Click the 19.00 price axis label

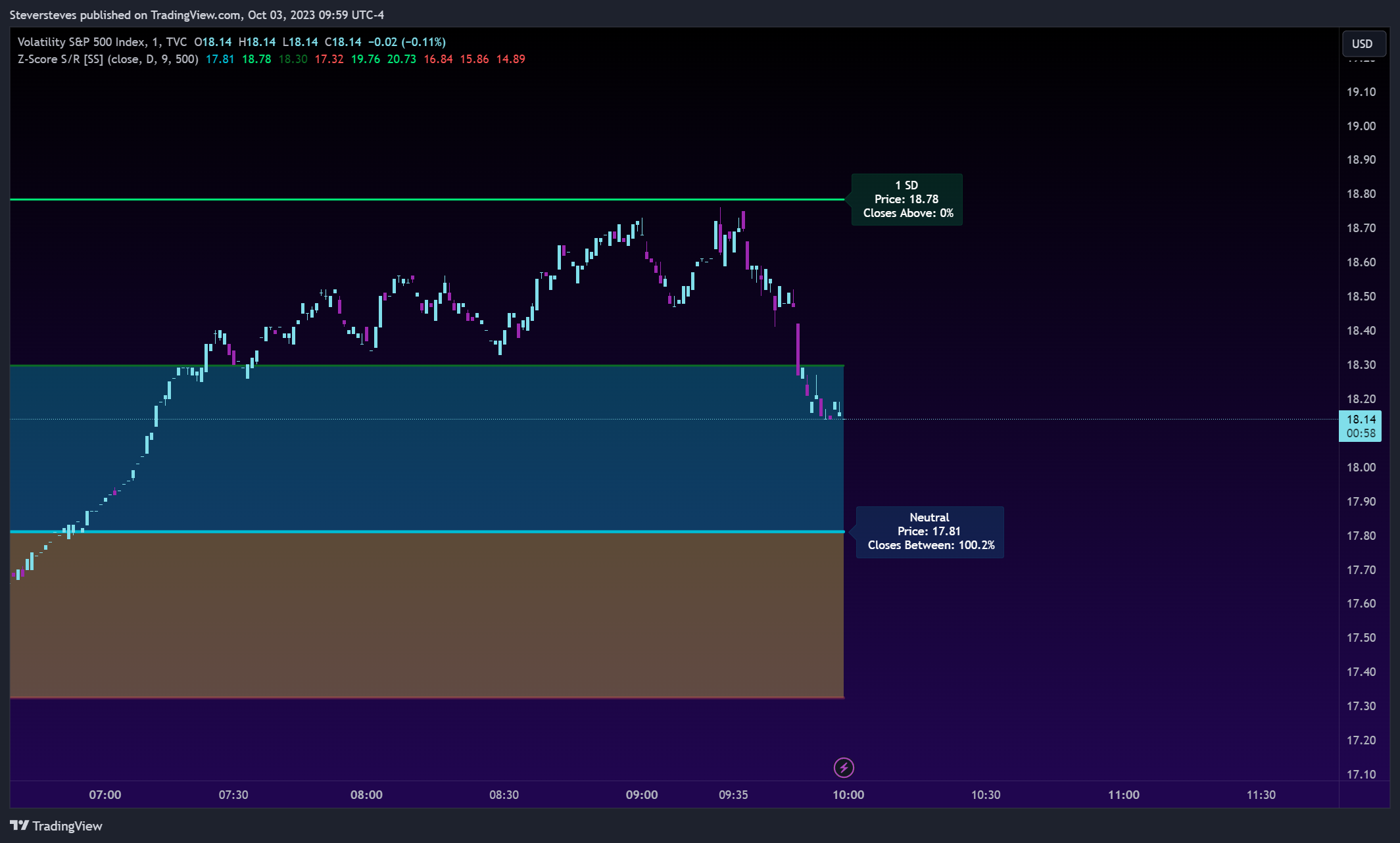1361,126
